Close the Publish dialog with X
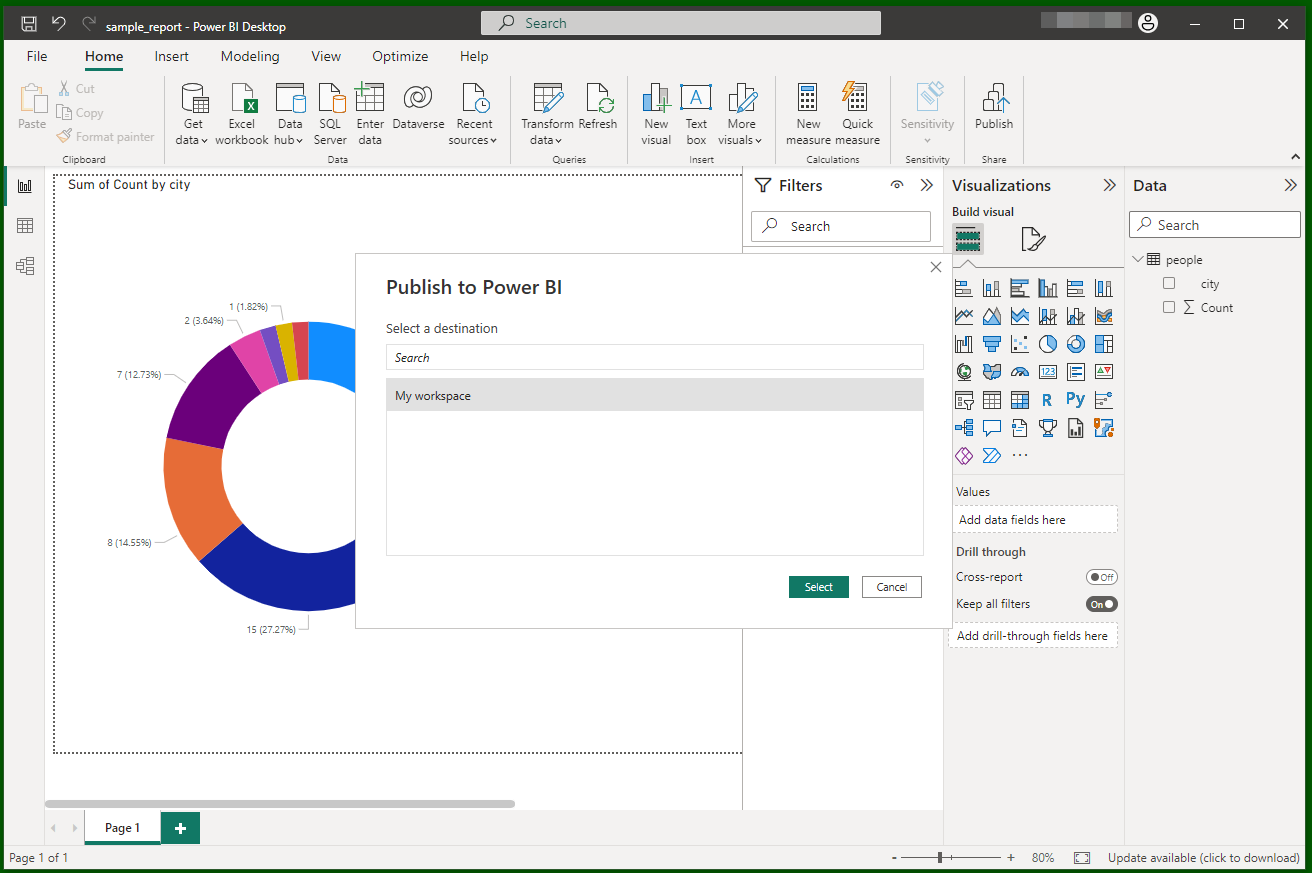 tap(936, 267)
